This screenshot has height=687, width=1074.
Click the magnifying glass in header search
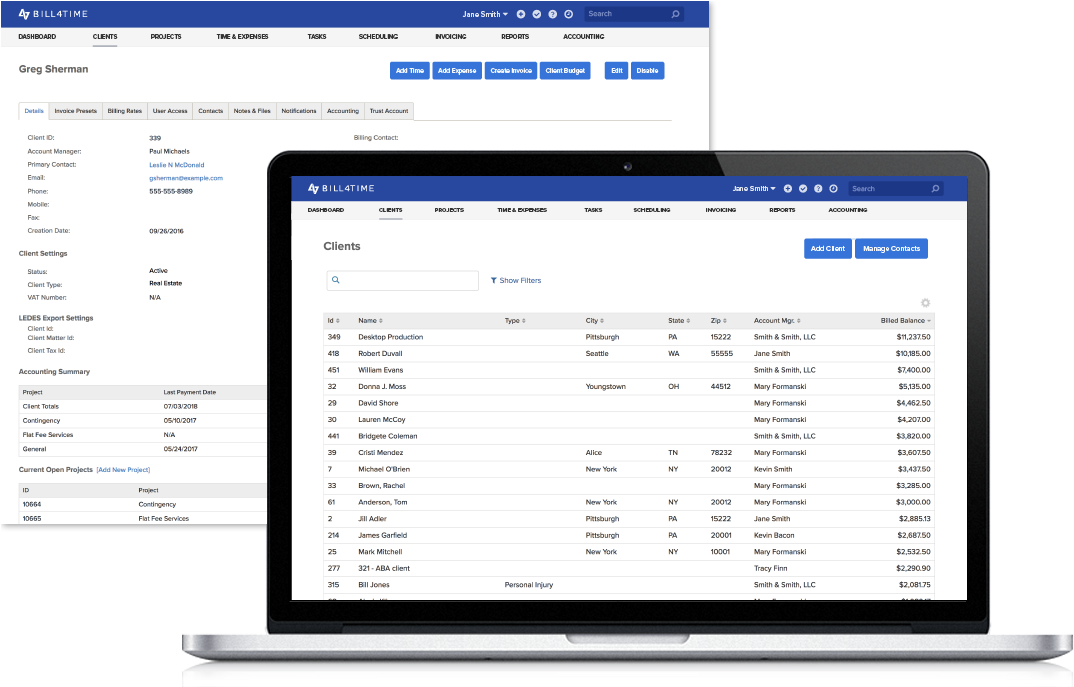pyautogui.click(x=935, y=188)
